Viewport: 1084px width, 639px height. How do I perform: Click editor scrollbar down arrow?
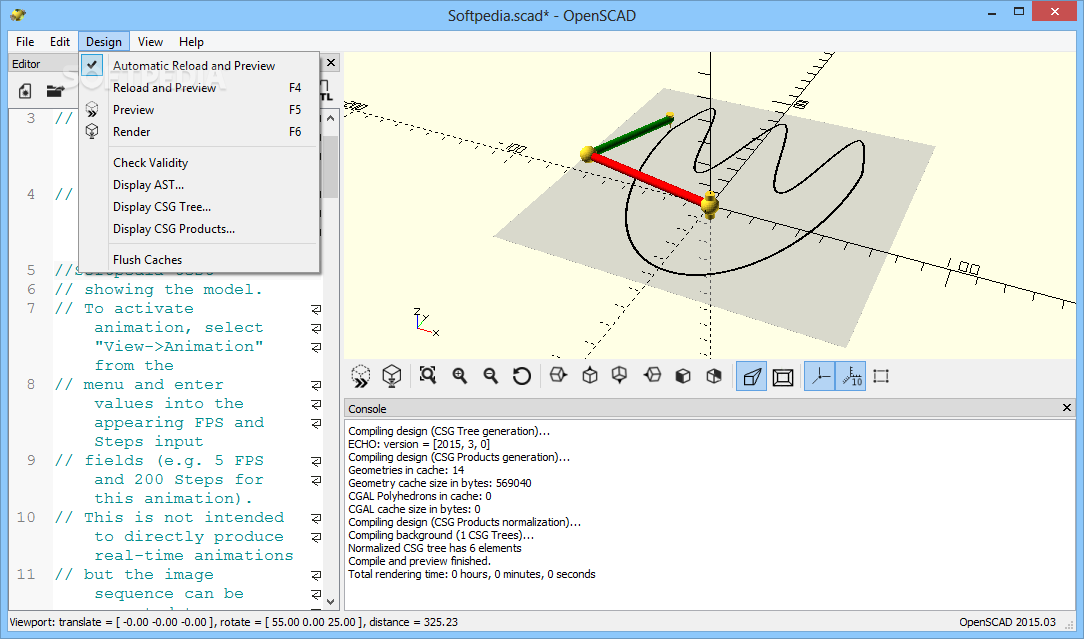[330, 602]
